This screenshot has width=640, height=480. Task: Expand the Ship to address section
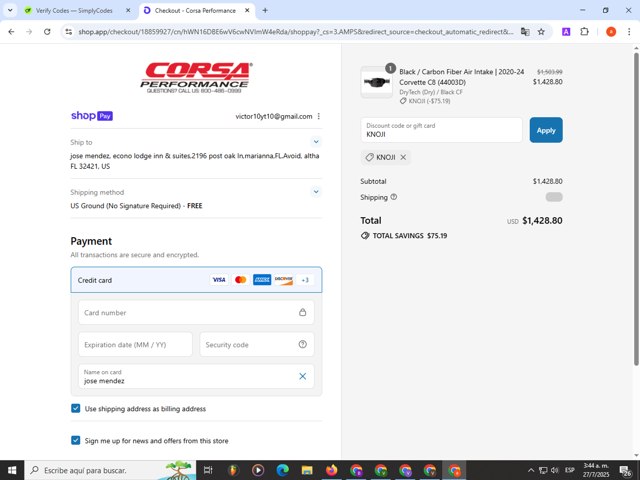[316, 142]
